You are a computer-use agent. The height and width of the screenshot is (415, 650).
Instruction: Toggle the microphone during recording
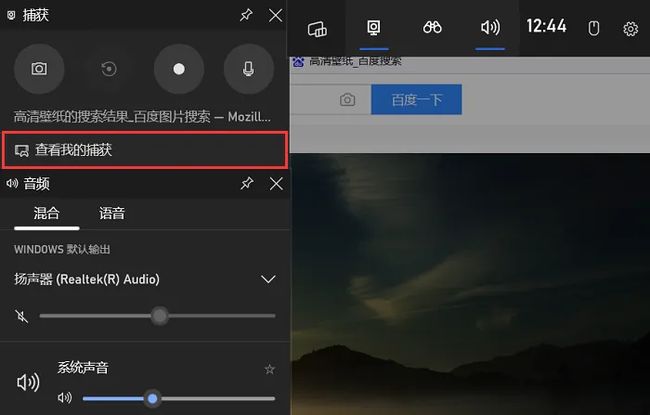(x=248, y=69)
